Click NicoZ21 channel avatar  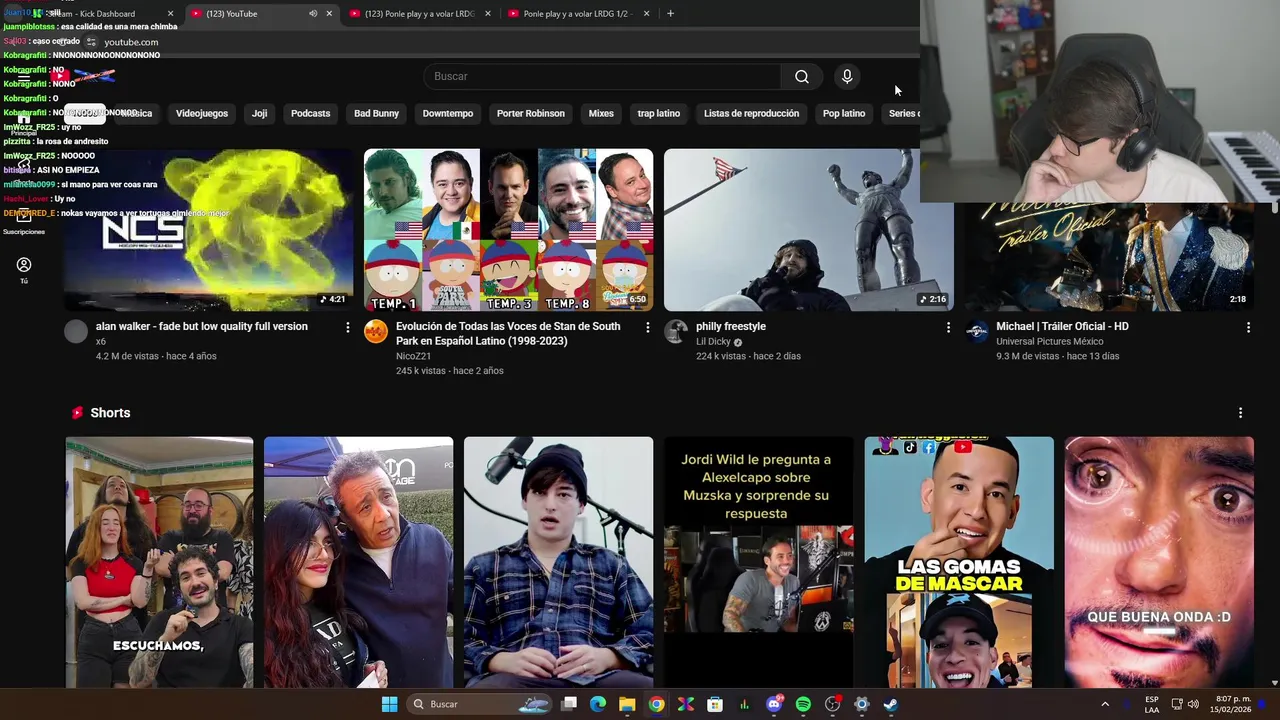(x=376, y=332)
